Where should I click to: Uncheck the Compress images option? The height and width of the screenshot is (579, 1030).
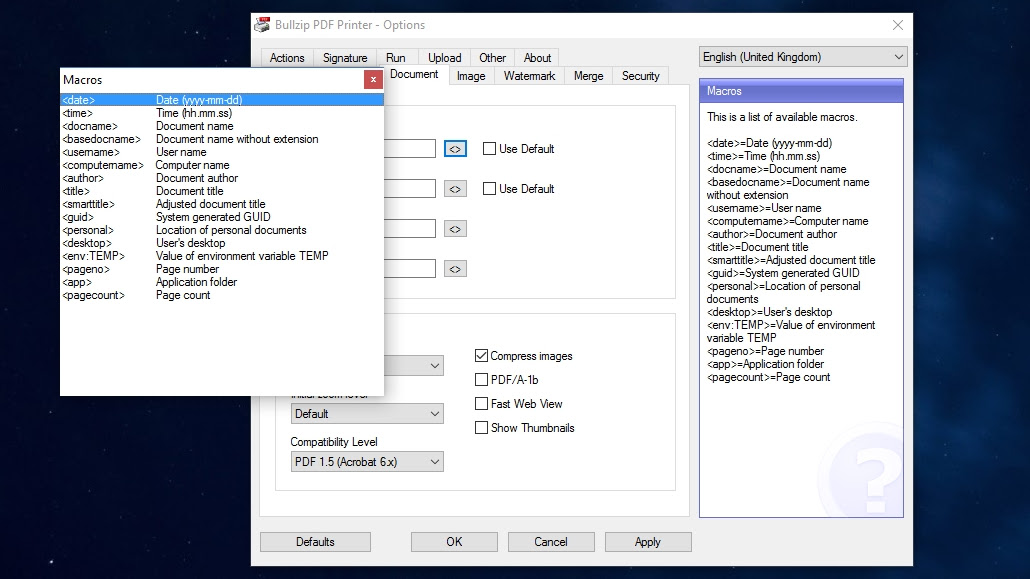[481, 356]
